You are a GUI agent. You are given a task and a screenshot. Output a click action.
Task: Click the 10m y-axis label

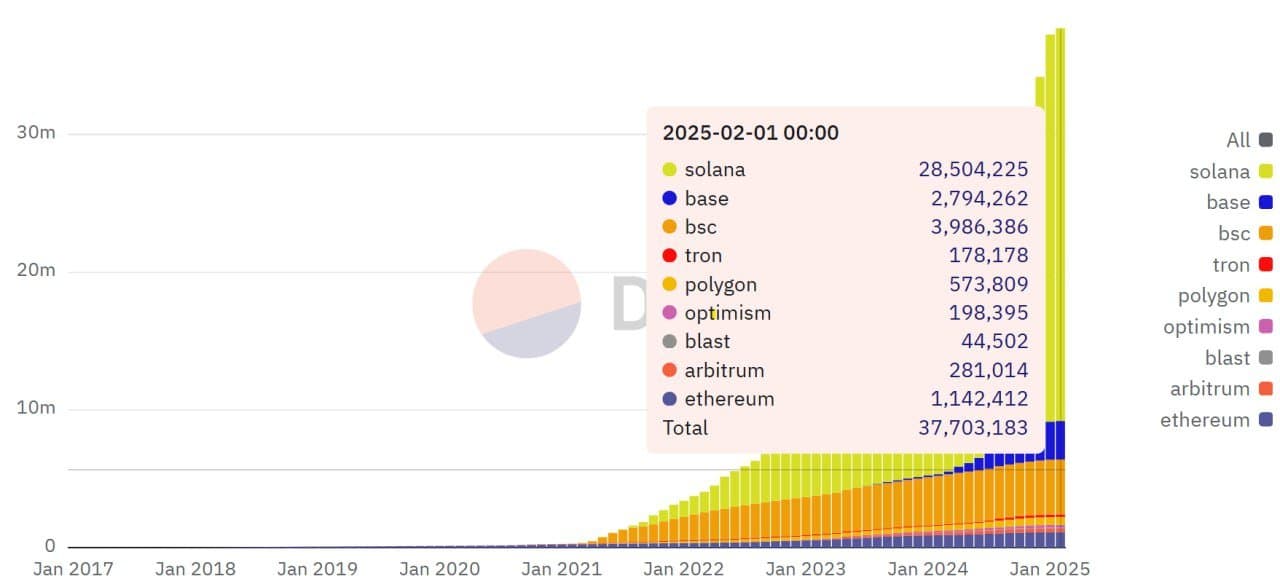pyautogui.click(x=36, y=409)
